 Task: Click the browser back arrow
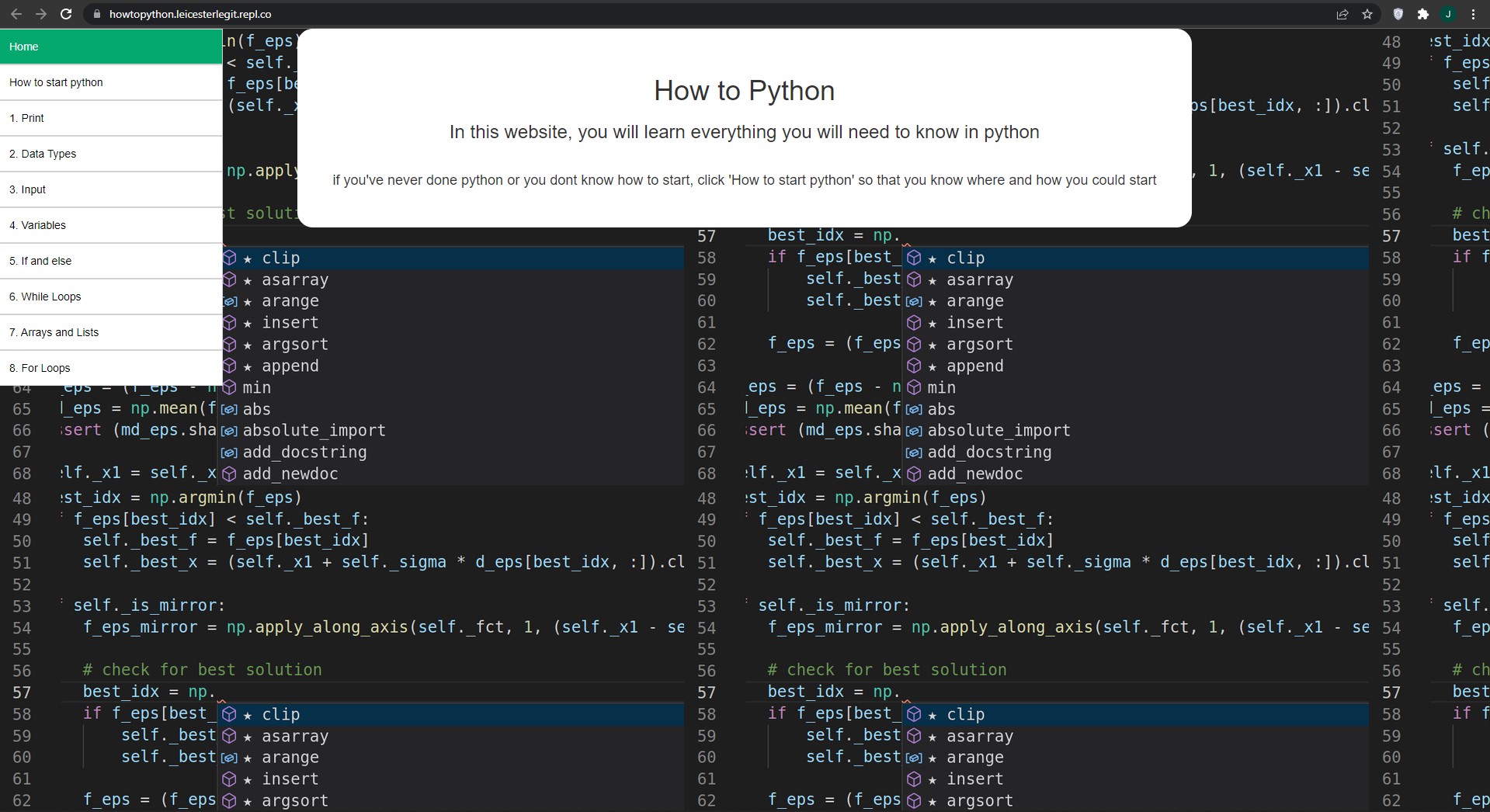click(16, 14)
